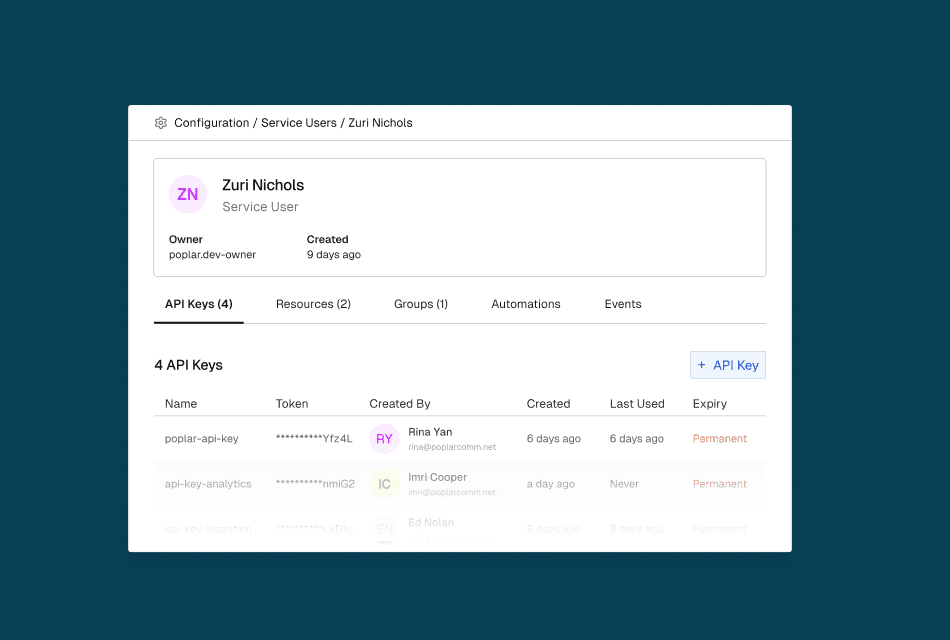
Task: Click the Configuration gear icon
Action: 161,123
